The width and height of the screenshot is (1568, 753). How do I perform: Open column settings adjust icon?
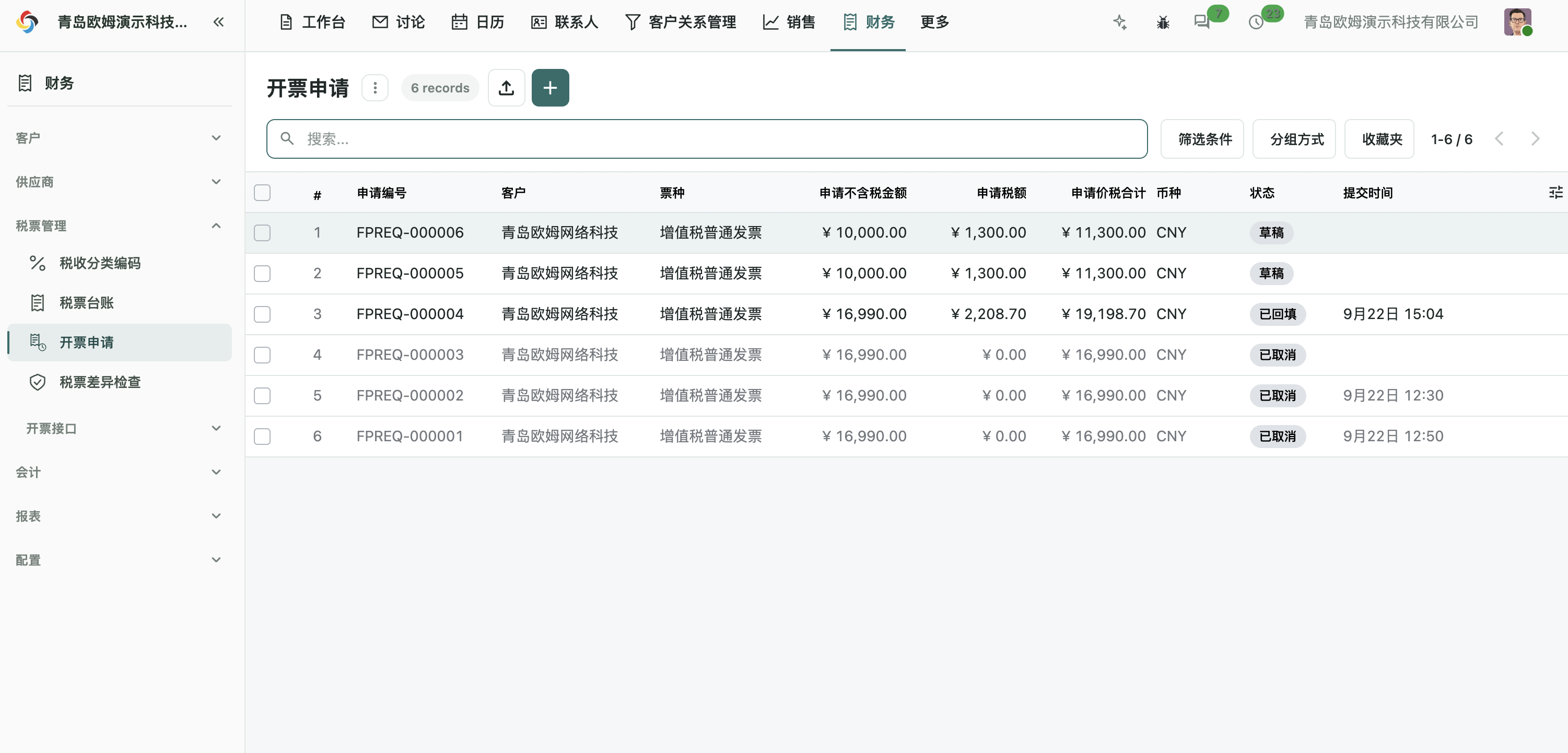[1555, 193]
